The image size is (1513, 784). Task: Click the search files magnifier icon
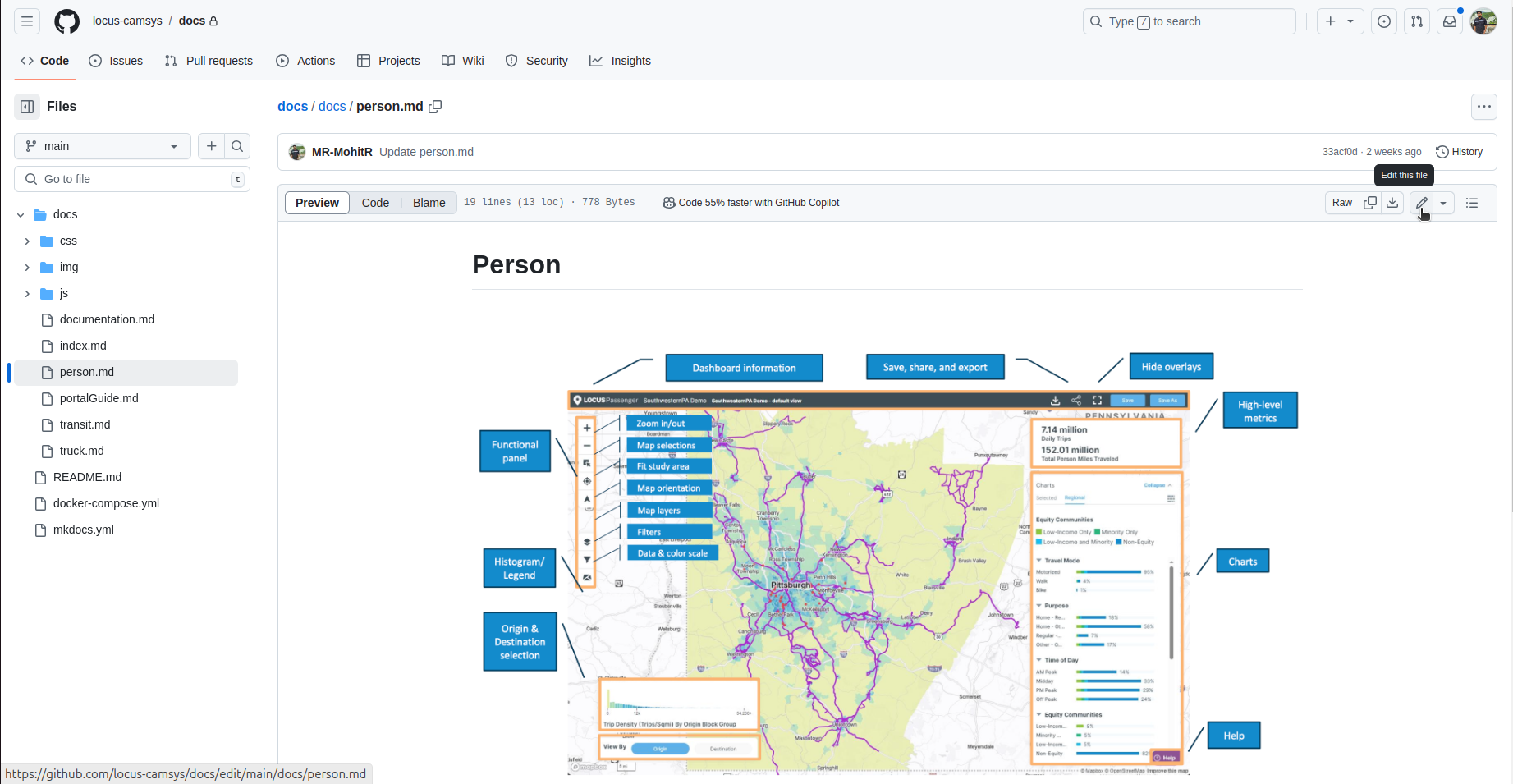pyautogui.click(x=237, y=146)
